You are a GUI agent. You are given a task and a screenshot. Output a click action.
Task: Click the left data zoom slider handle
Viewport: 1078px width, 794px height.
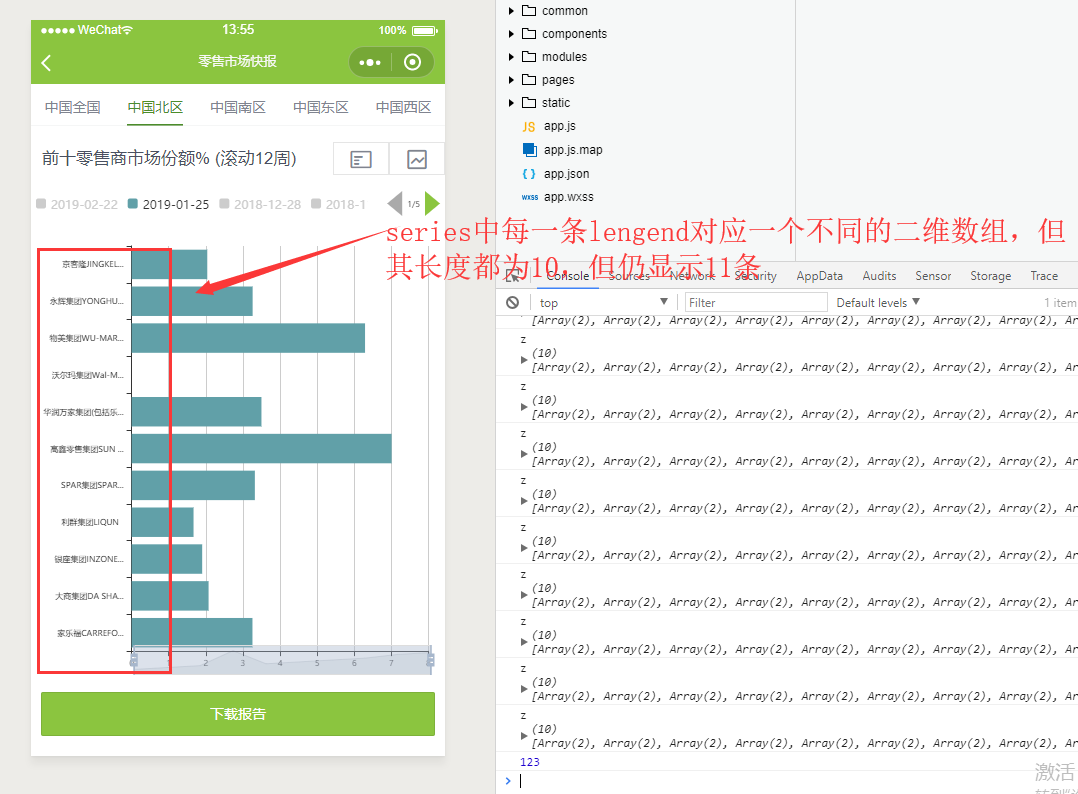pyautogui.click(x=133, y=660)
